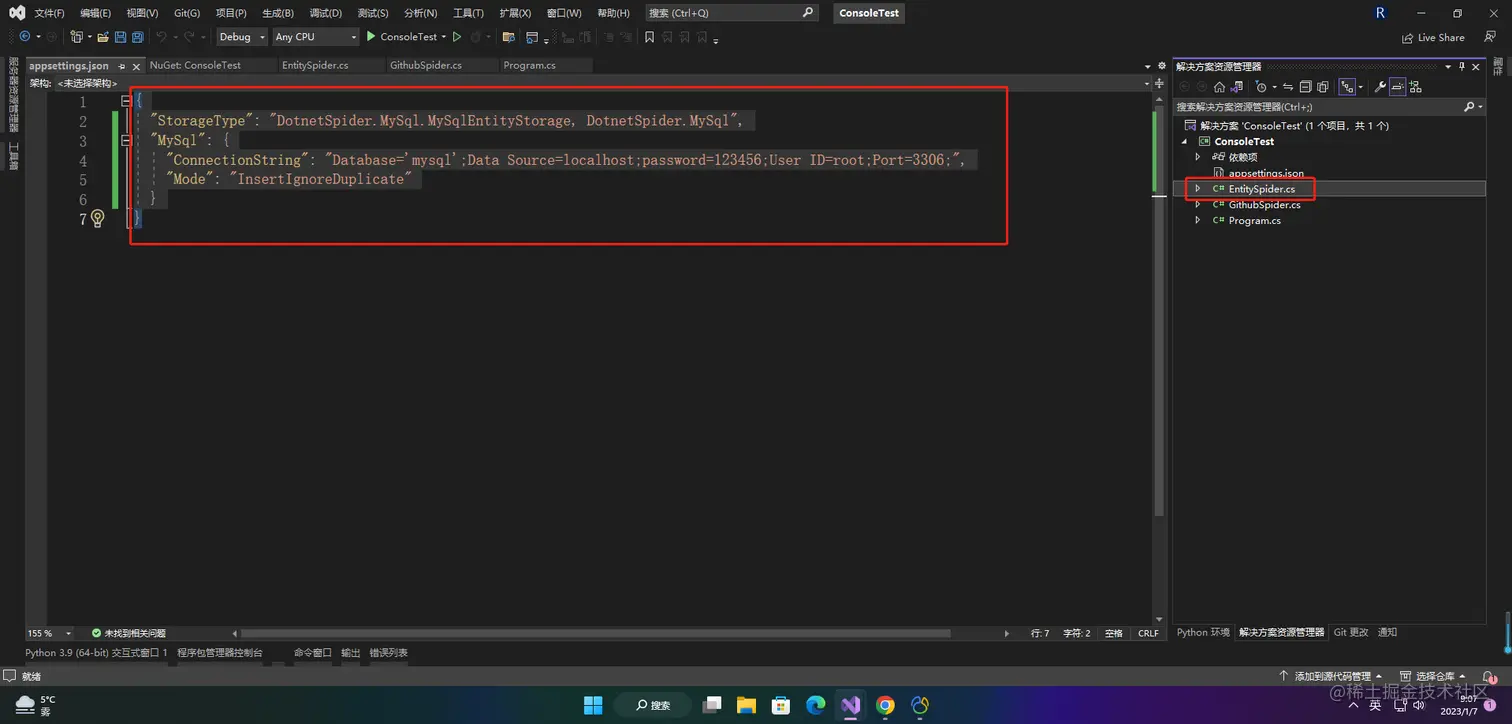Viewport: 1512px width, 724px height.
Task: Expand Program.cs tree node arrow
Action: tap(1198, 220)
